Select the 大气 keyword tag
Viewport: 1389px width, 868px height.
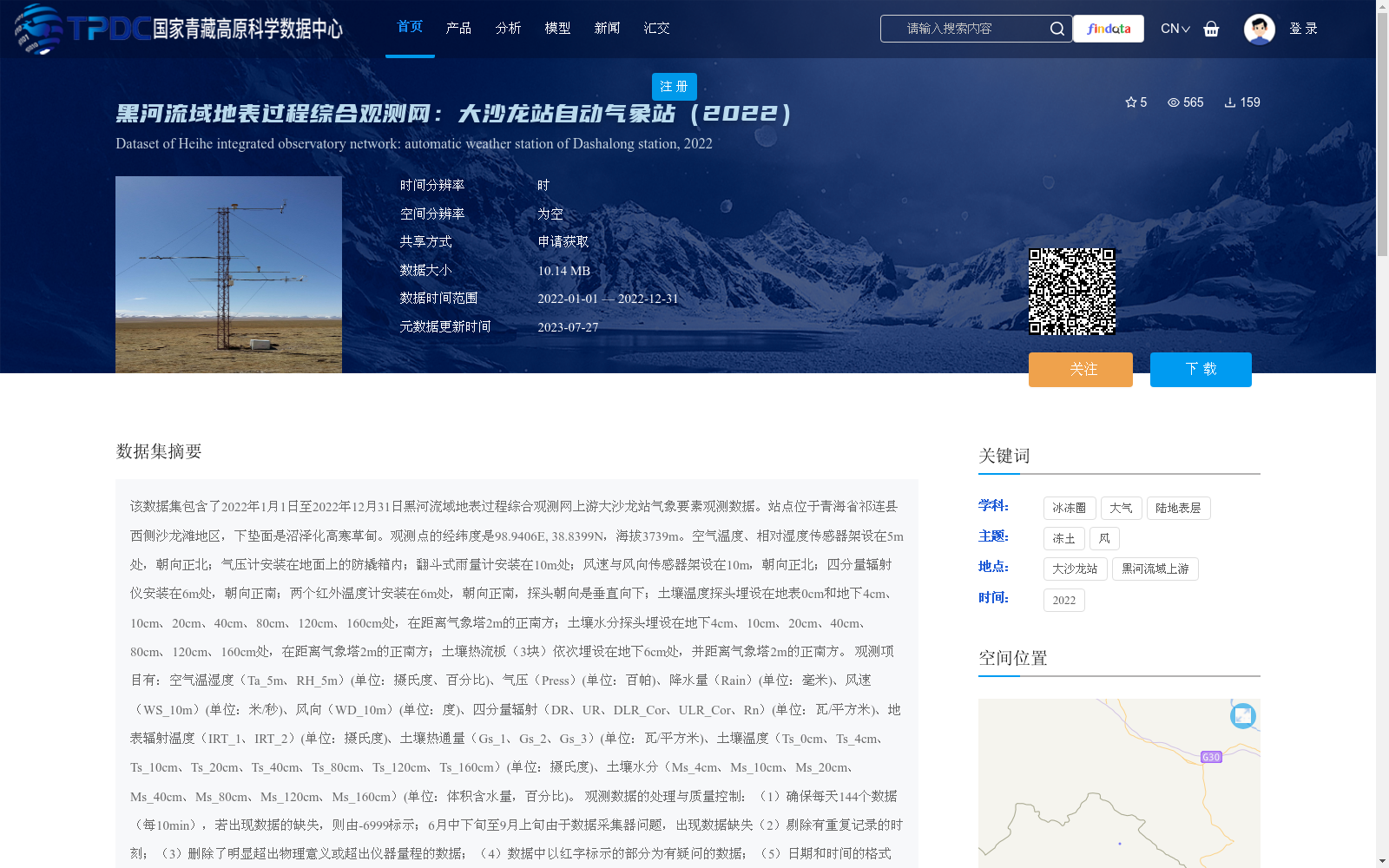click(x=1121, y=508)
